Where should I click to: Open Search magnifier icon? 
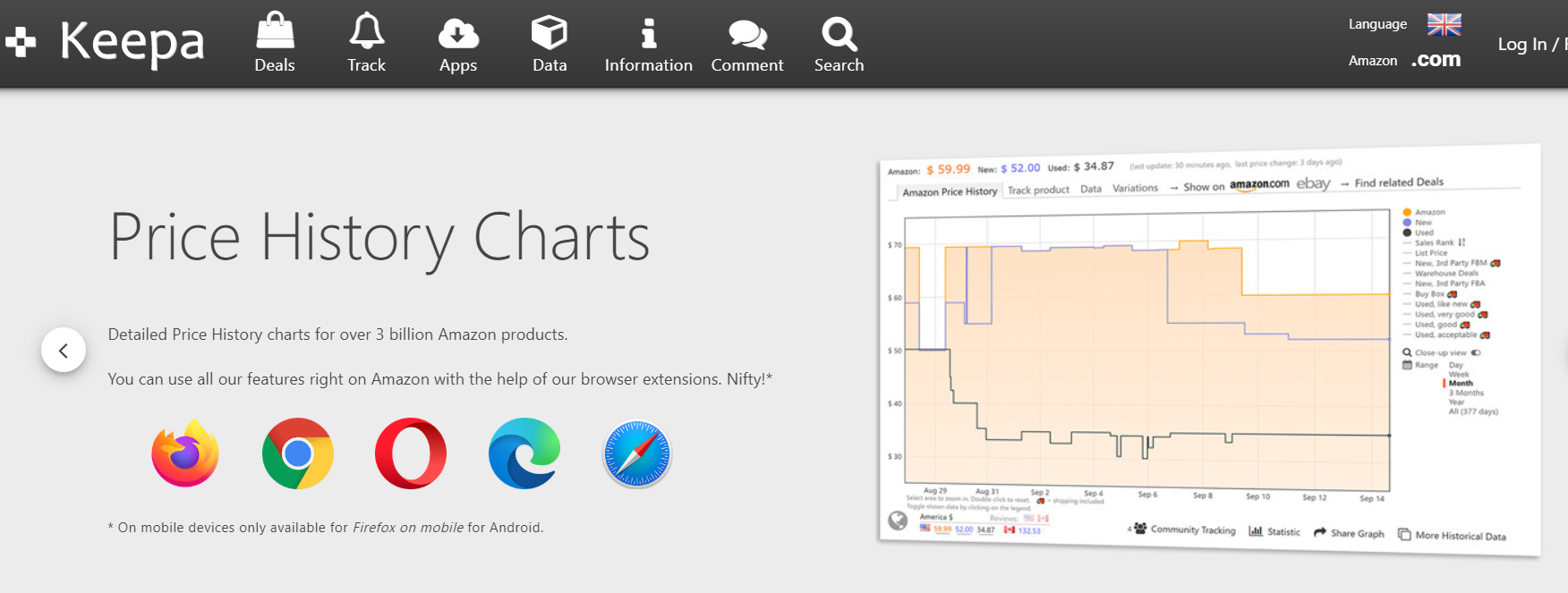click(x=839, y=34)
